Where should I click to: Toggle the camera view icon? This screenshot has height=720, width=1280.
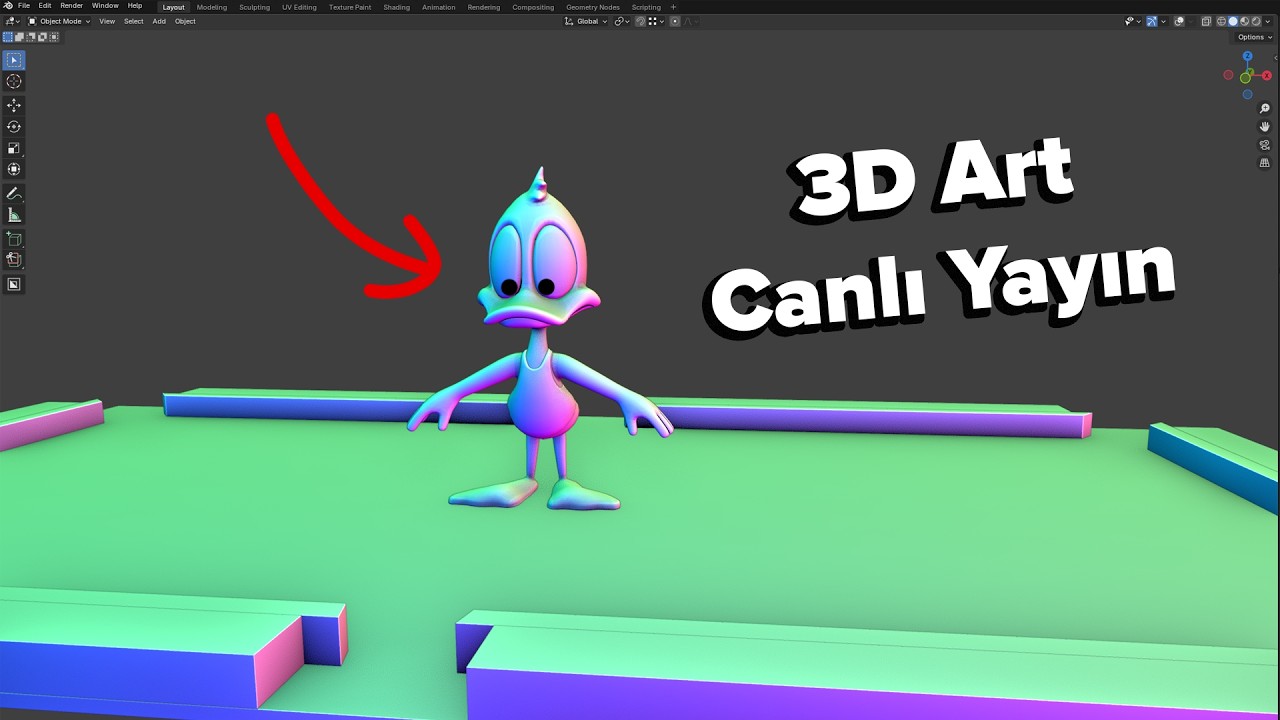(1264, 145)
